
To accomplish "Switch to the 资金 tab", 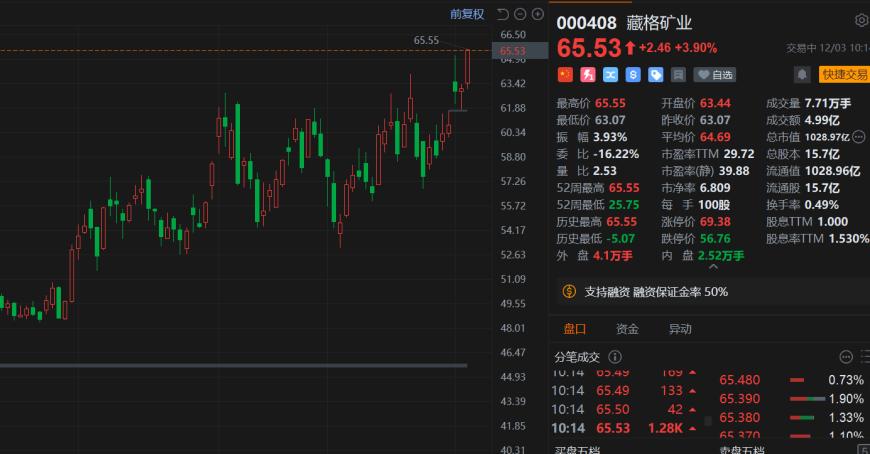I will [x=627, y=329].
